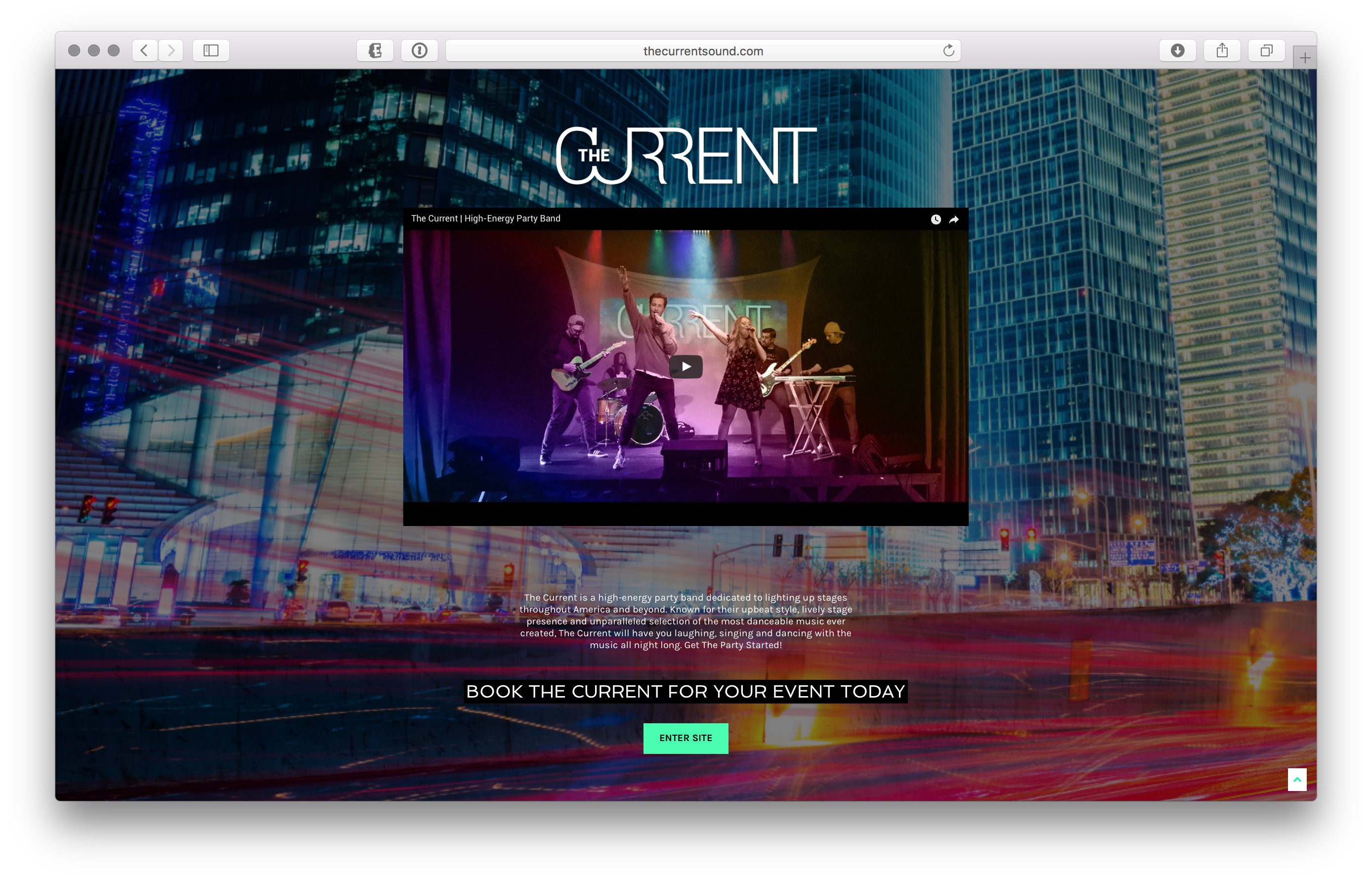Reload the page with refresh icon
Screen dimensions: 1372x880
tap(948, 50)
